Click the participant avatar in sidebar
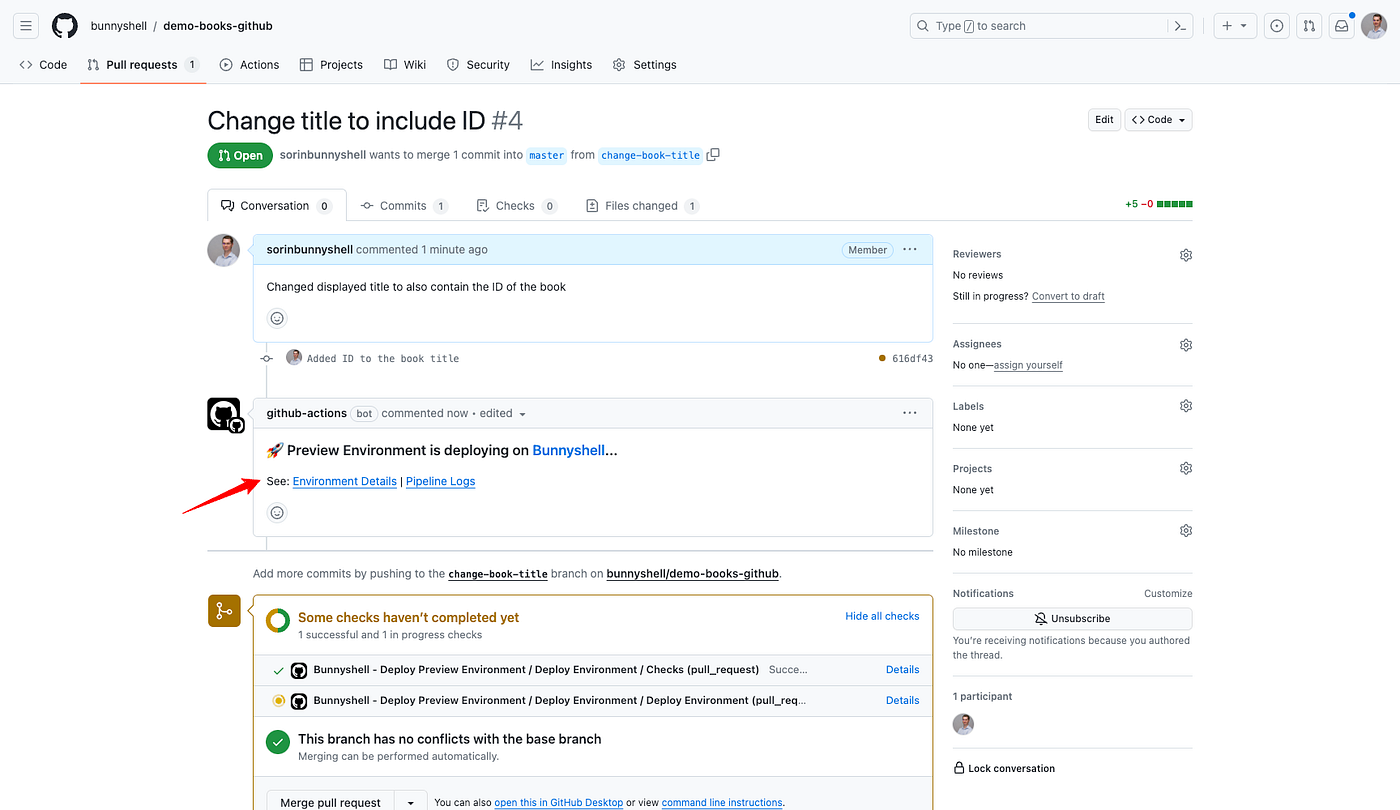The width and height of the screenshot is (1400, 810). click(x=964, y=724)
